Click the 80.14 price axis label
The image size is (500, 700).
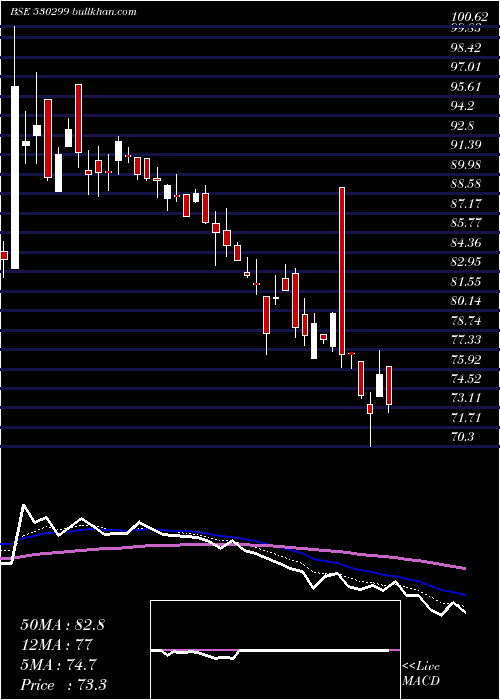pos(468,301)
